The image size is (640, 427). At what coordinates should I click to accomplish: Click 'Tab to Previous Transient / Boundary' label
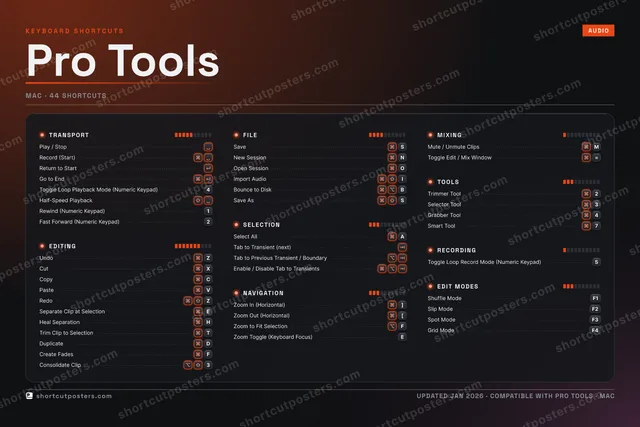[x=280, y=258]
